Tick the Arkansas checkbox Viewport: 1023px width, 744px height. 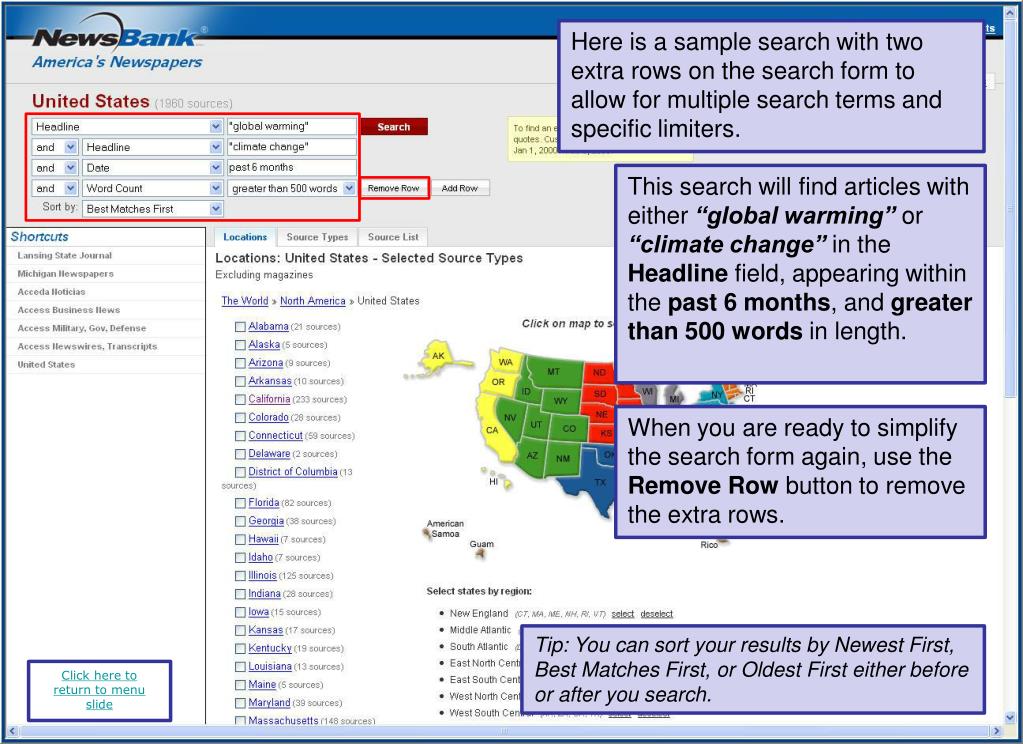240,381
